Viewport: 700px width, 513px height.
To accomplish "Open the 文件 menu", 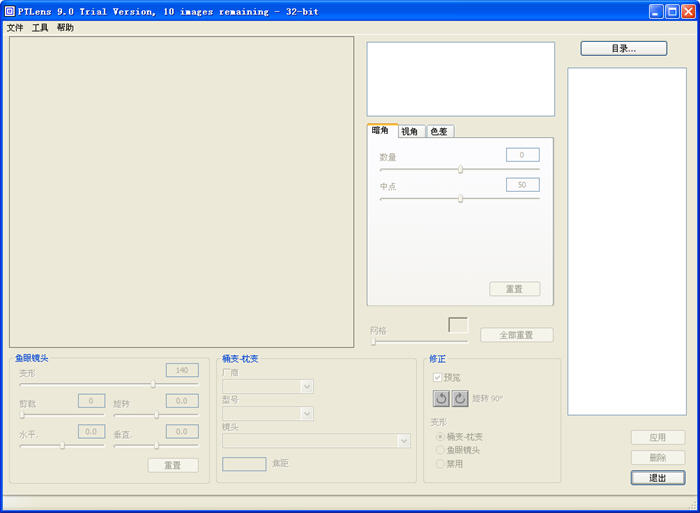I will point(15,28).
